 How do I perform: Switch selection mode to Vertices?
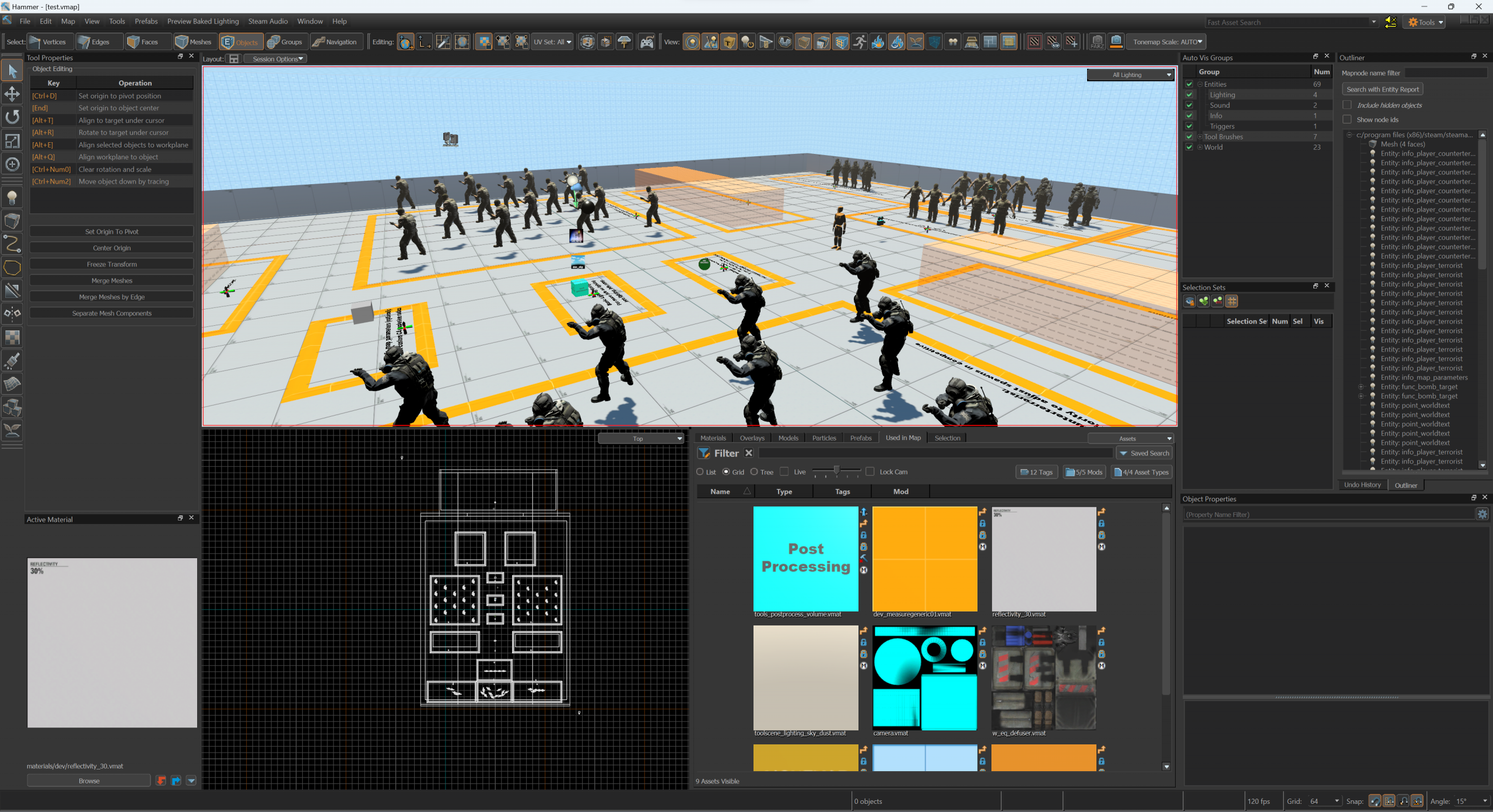click(x=49, y=42)
